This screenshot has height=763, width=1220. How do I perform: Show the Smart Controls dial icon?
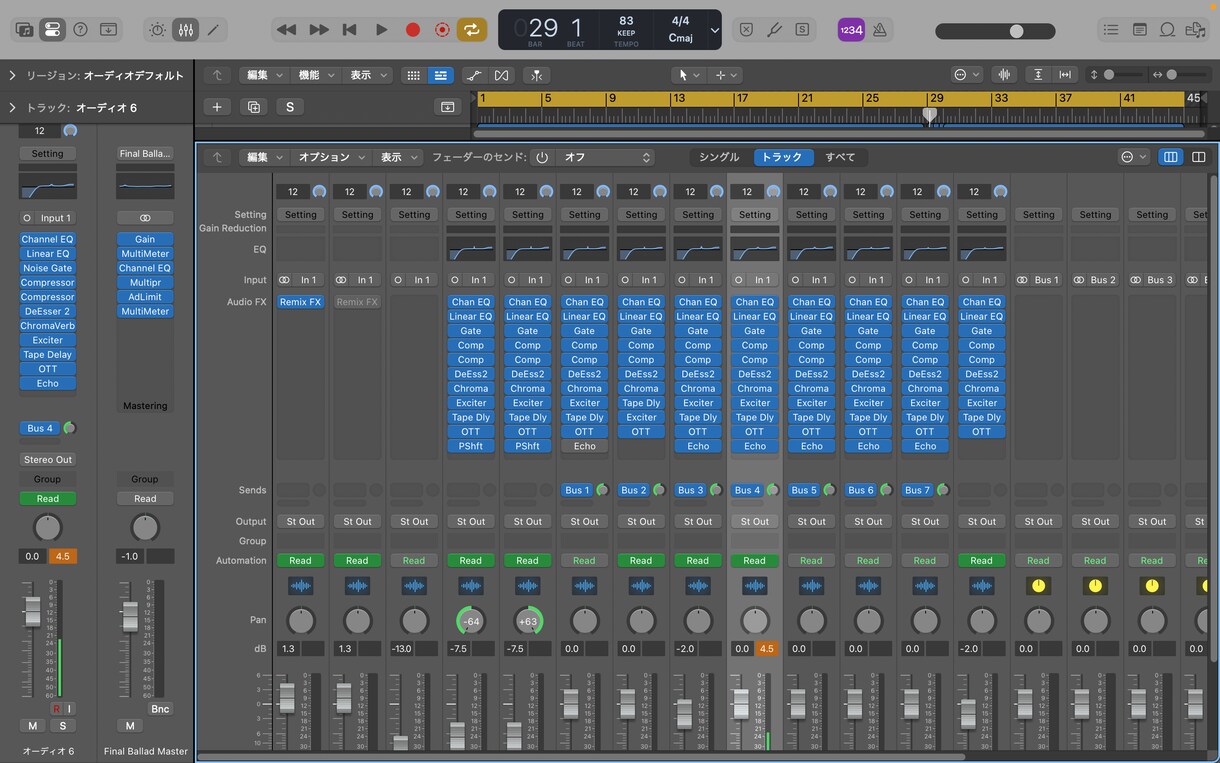[157, 30]
